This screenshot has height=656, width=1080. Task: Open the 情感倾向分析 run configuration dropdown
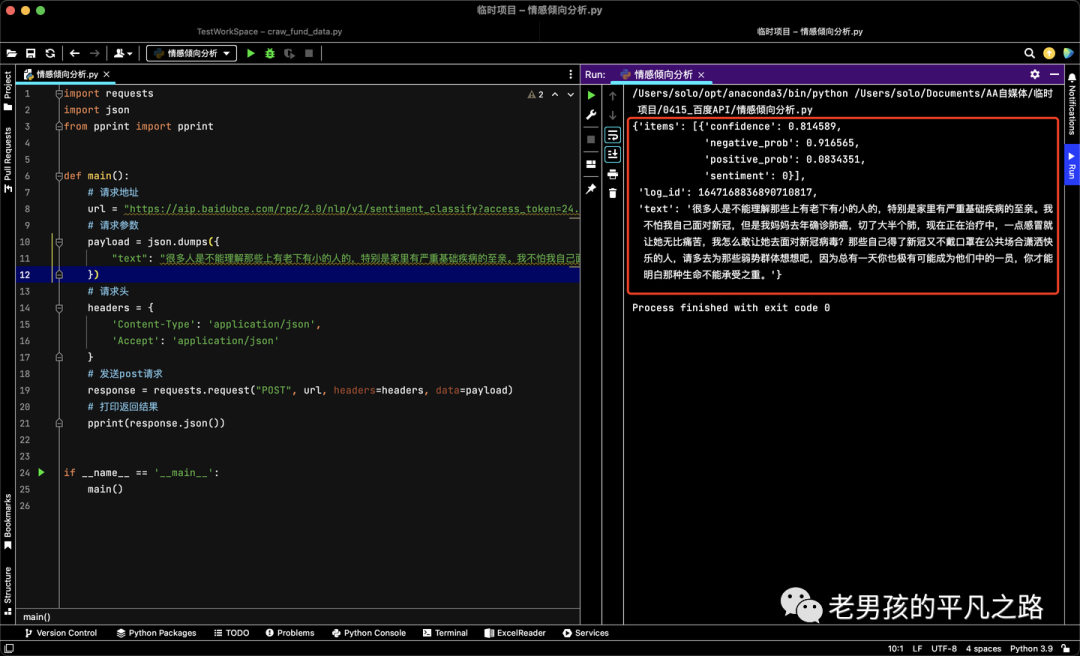pyautogui.click(x=191, y=53)
